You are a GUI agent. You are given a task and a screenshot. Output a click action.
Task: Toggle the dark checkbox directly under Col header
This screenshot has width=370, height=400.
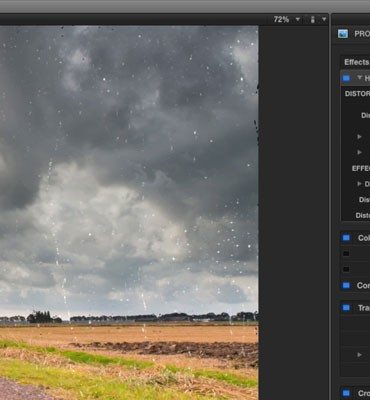(346, 254)
